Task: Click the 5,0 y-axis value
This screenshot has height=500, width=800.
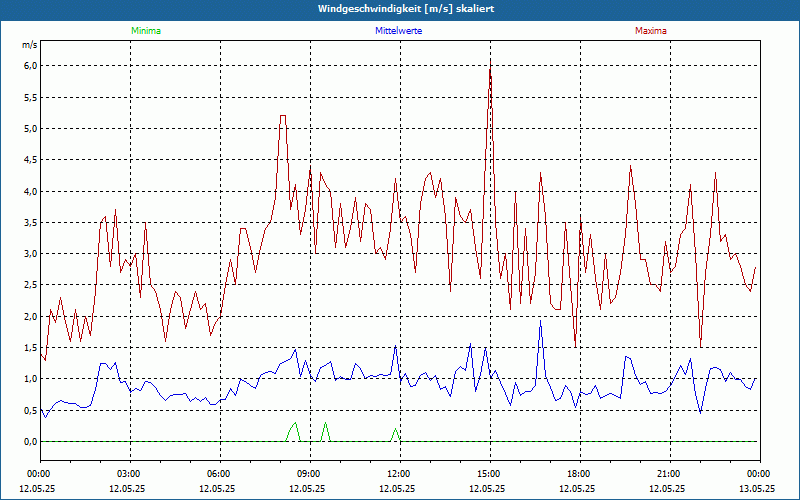Action: (x=31, y=129)
